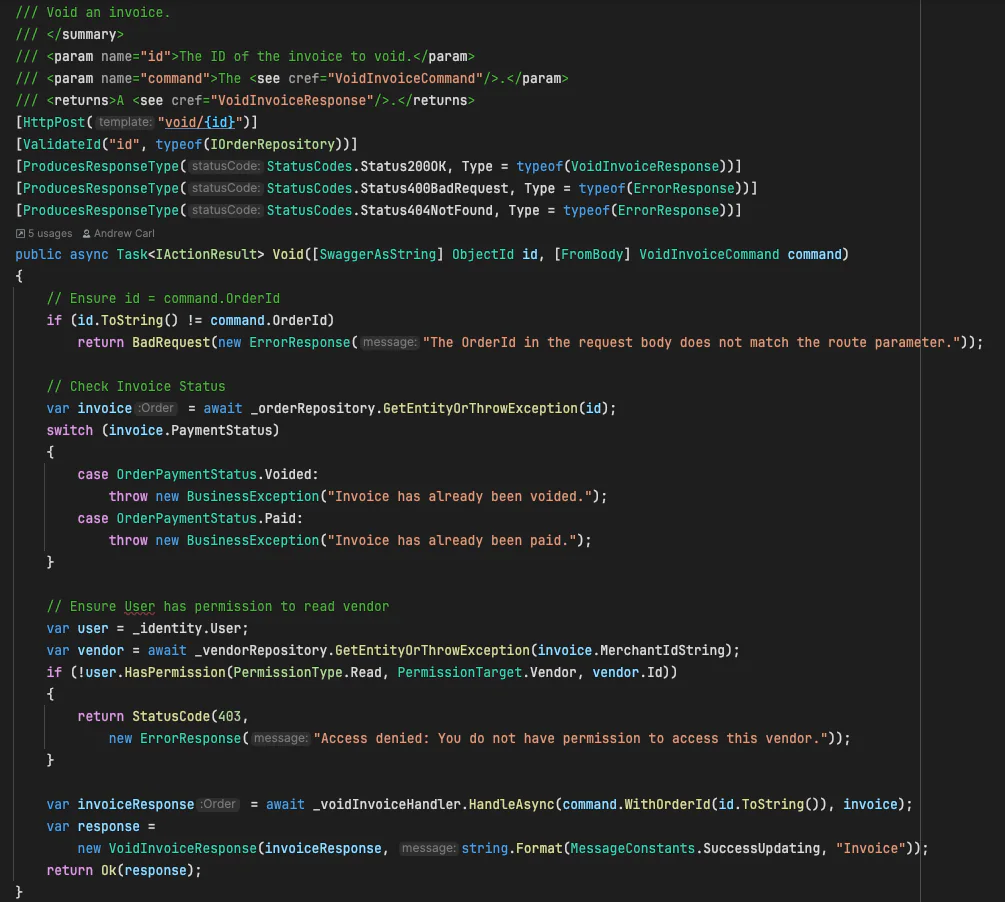Click the _voidInvoiceHandler field reference
The image size is (1005, 902).
(x=386, y=805)
